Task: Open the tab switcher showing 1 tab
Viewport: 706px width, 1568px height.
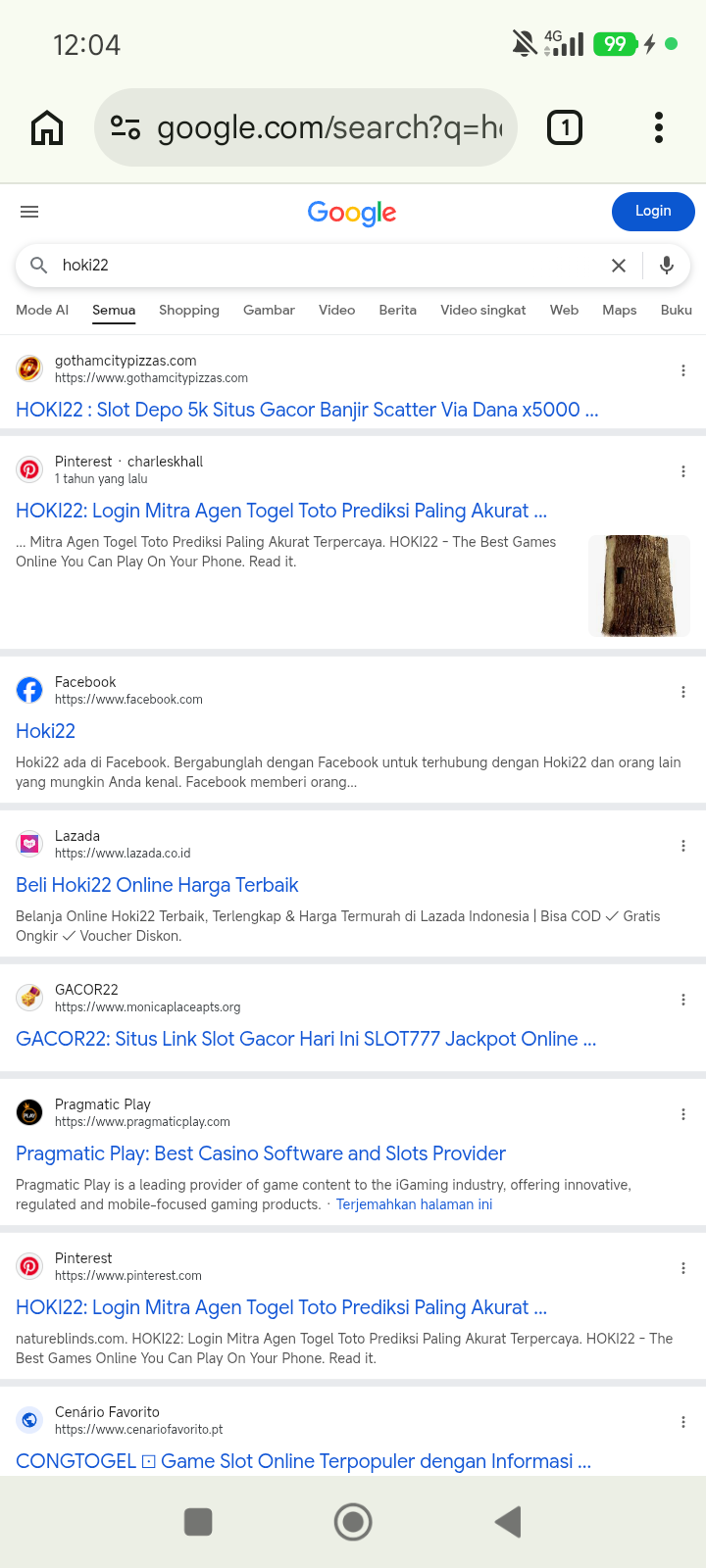Action: click(x=565, y=127)
